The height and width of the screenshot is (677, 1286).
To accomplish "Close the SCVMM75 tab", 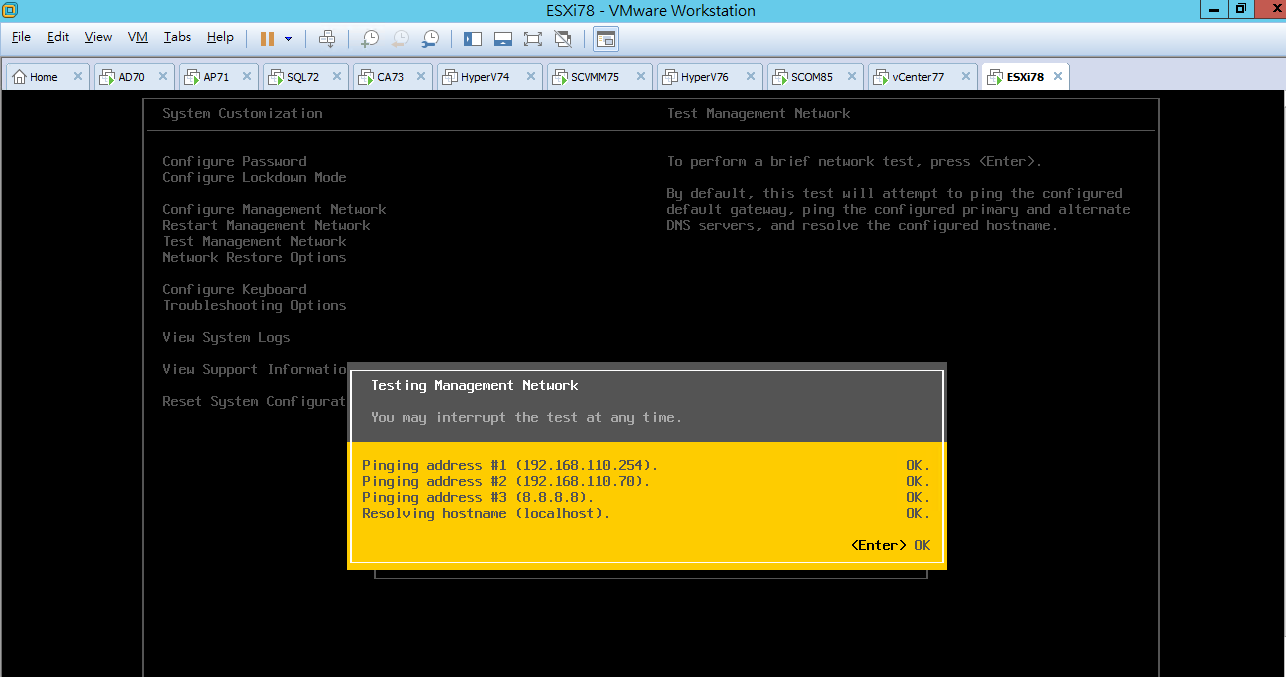I will pos(642,77).
